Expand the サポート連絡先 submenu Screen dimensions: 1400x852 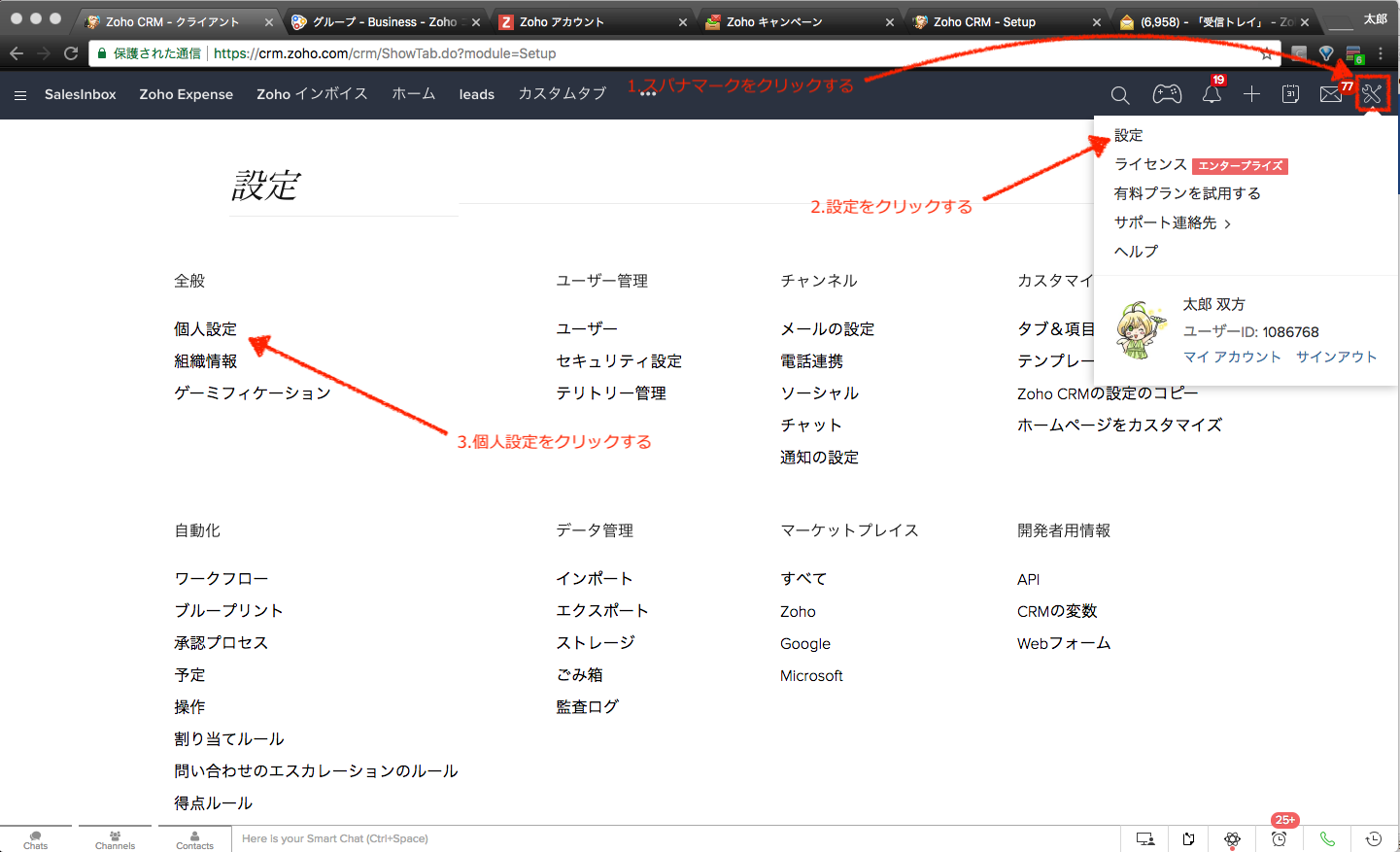(1173, 222)
